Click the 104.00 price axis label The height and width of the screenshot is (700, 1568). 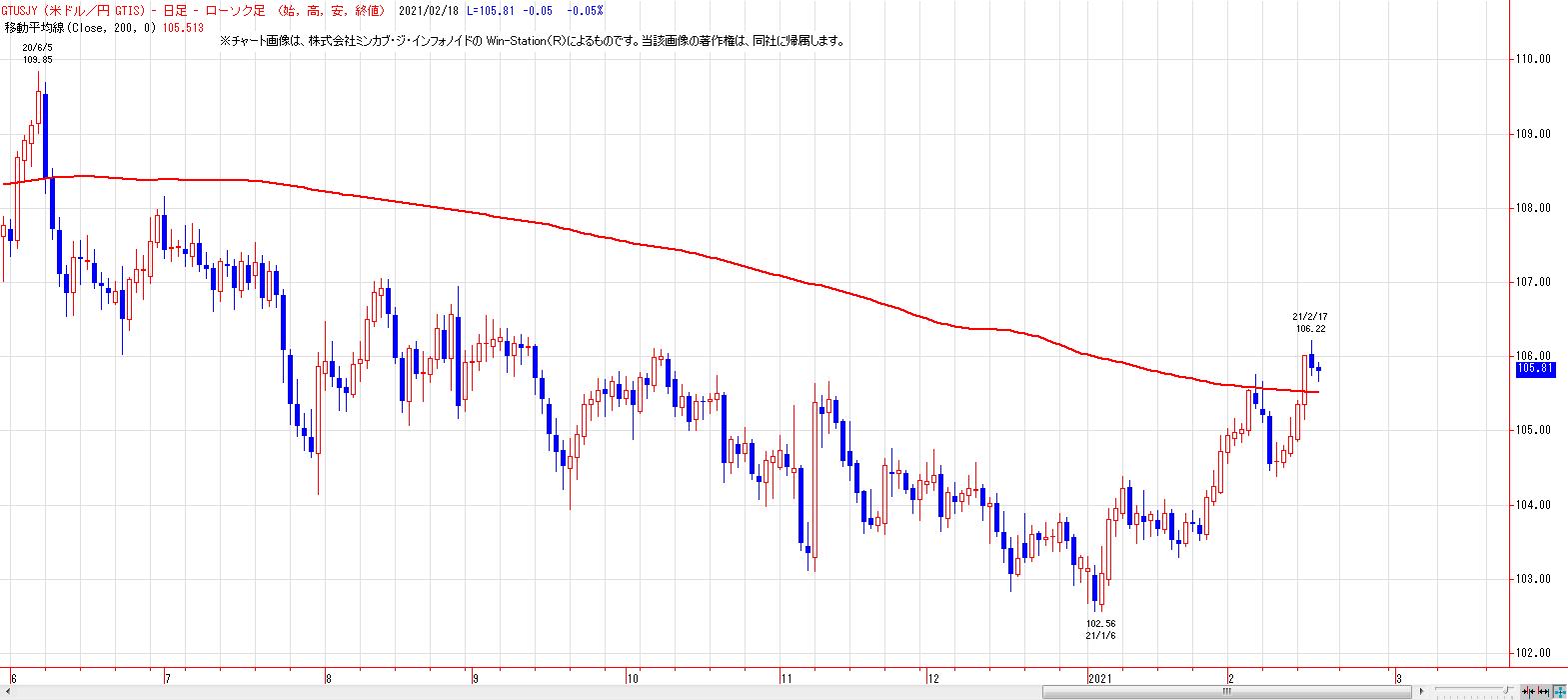point(1534,505)
